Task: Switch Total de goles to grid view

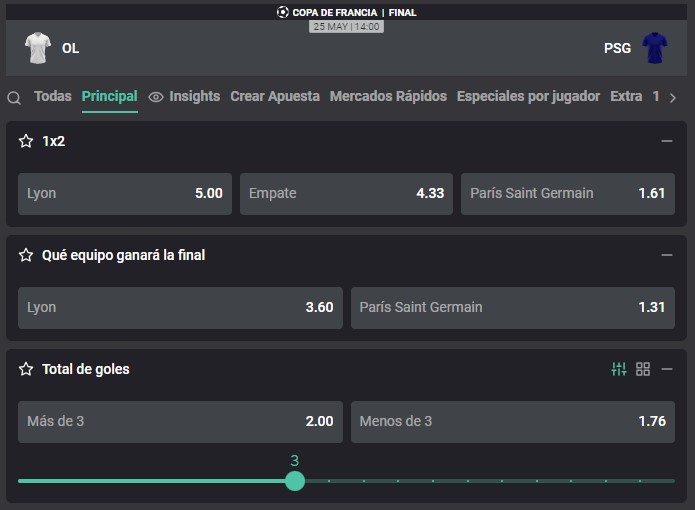Action: tap(643, 369)
